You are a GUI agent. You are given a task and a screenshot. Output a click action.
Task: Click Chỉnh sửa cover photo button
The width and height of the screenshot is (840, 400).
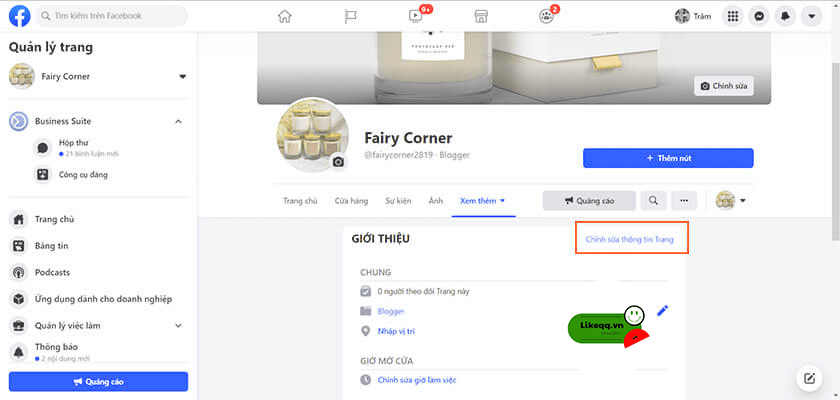point(724,86)
